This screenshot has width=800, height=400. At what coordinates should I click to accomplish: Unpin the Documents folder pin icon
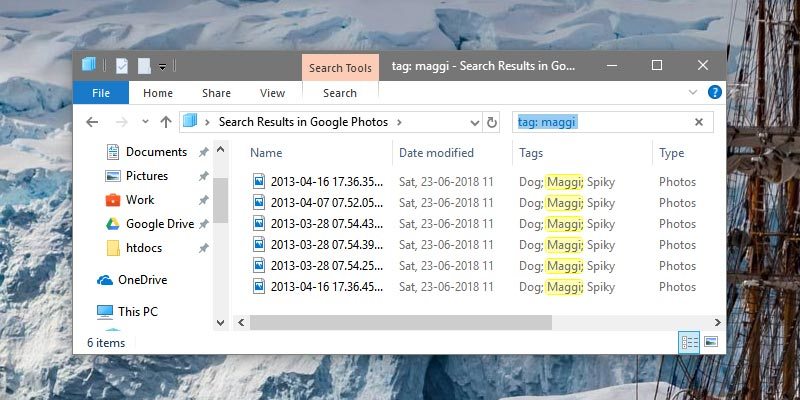coord(204,152)
